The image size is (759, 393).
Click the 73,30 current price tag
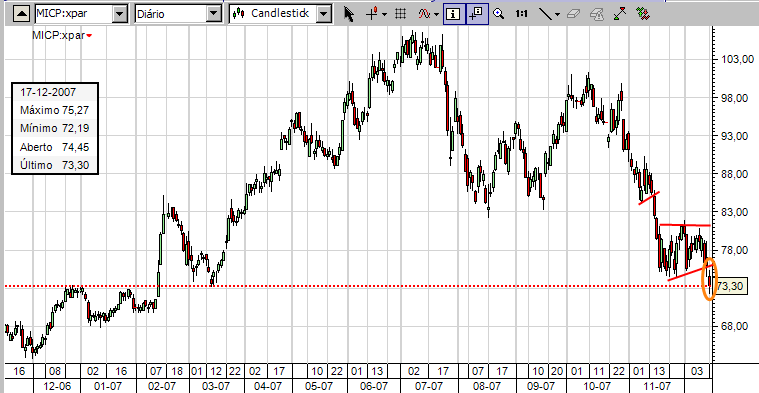tap(729, 287)
